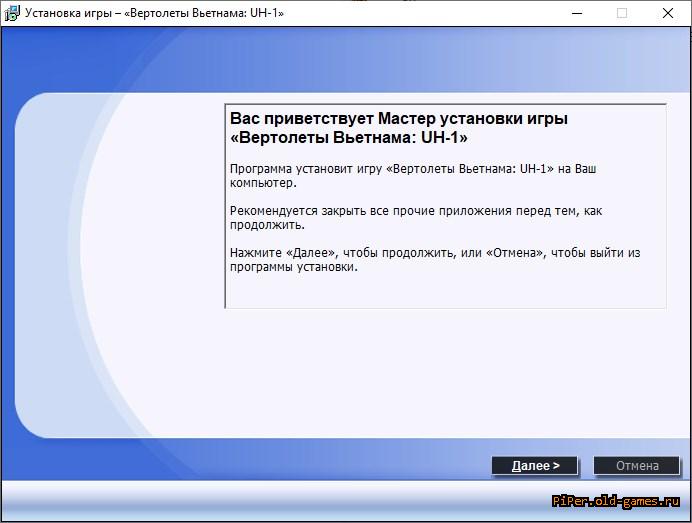Viewport: 692px width, 523px height.
Task: Click the «Отмена» button to exit setup
Action: click(636, 465)
